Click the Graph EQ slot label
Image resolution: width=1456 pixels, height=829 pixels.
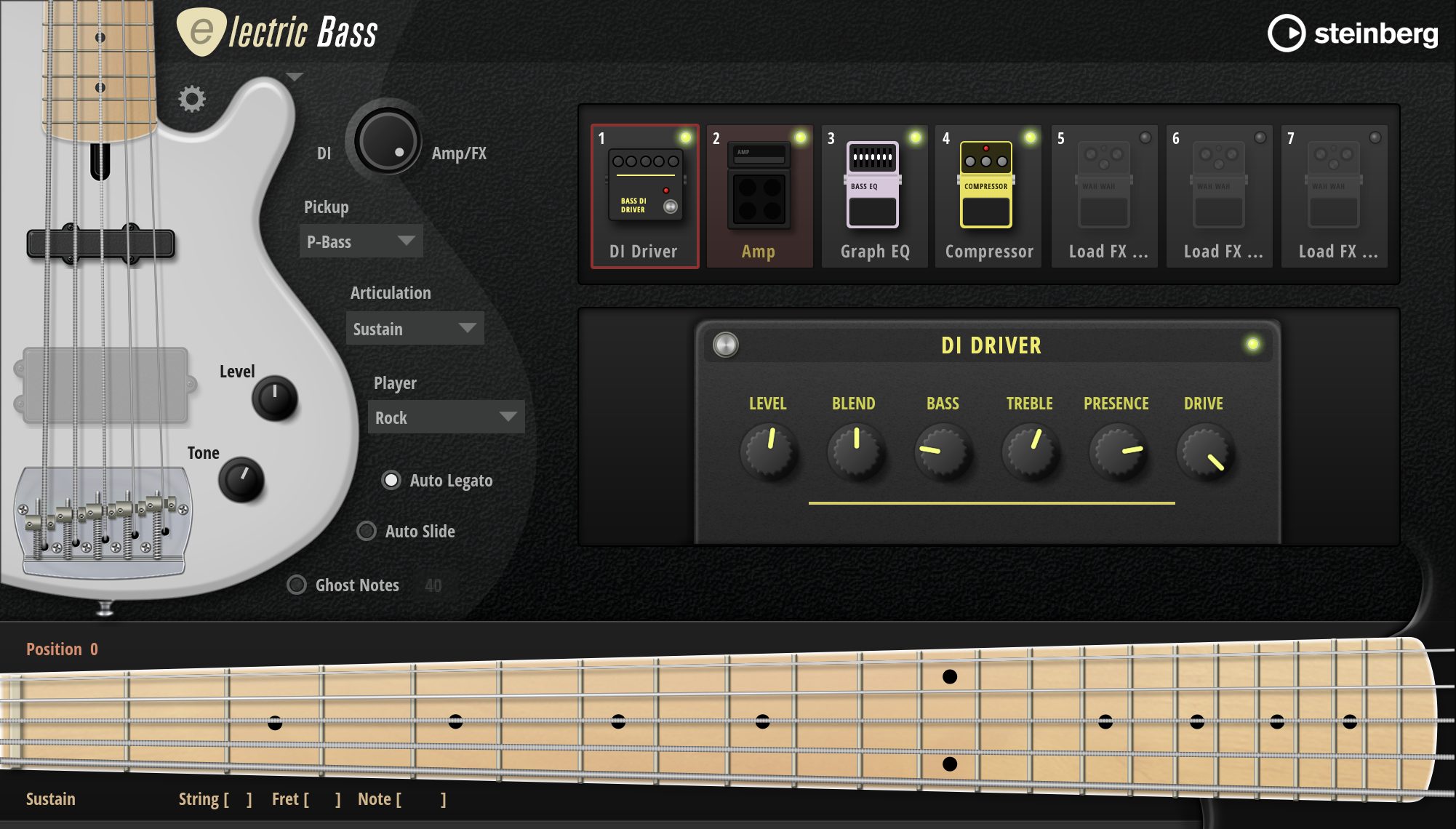[875, 252]
